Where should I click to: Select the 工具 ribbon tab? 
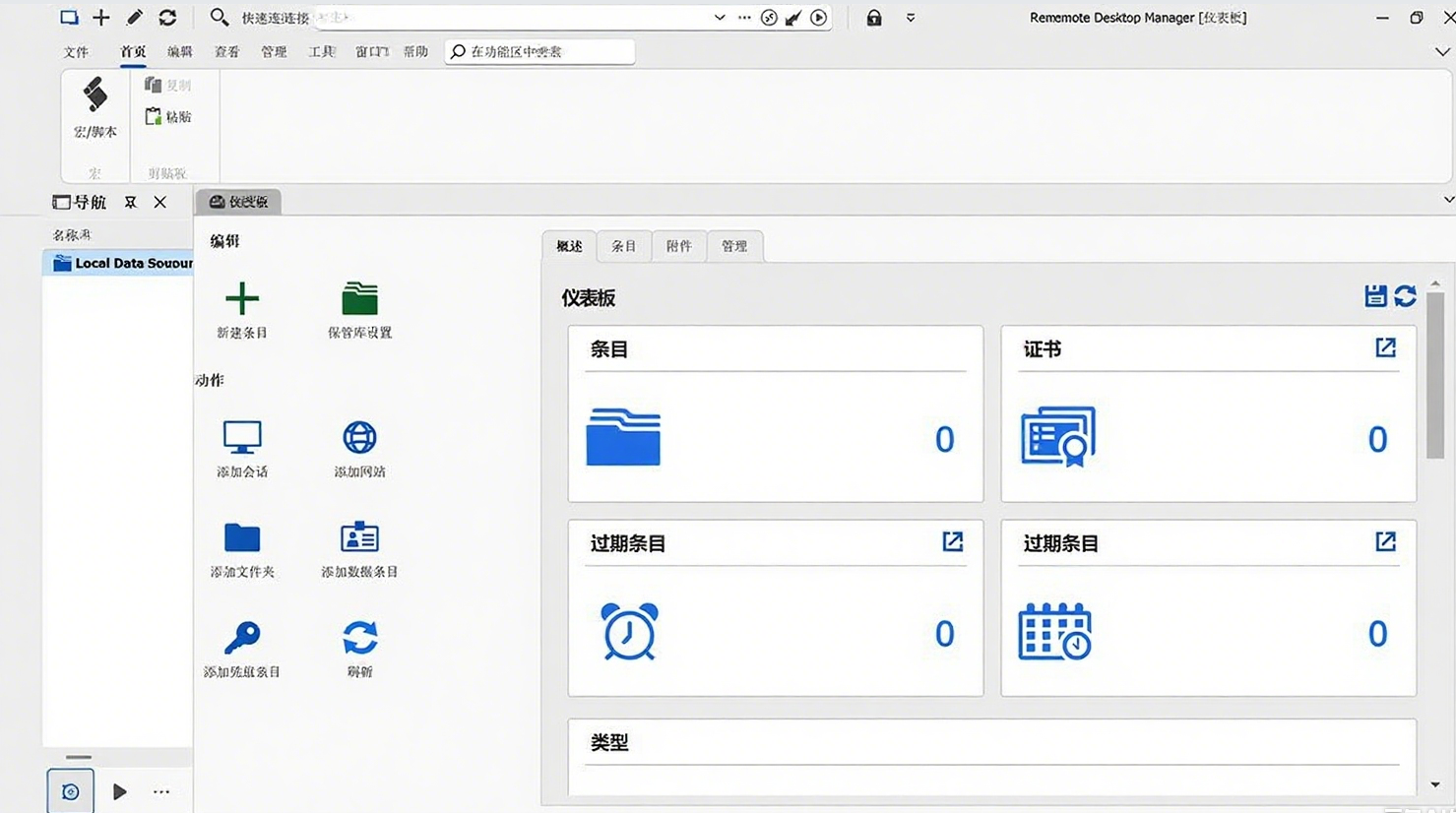pos(322,52)
